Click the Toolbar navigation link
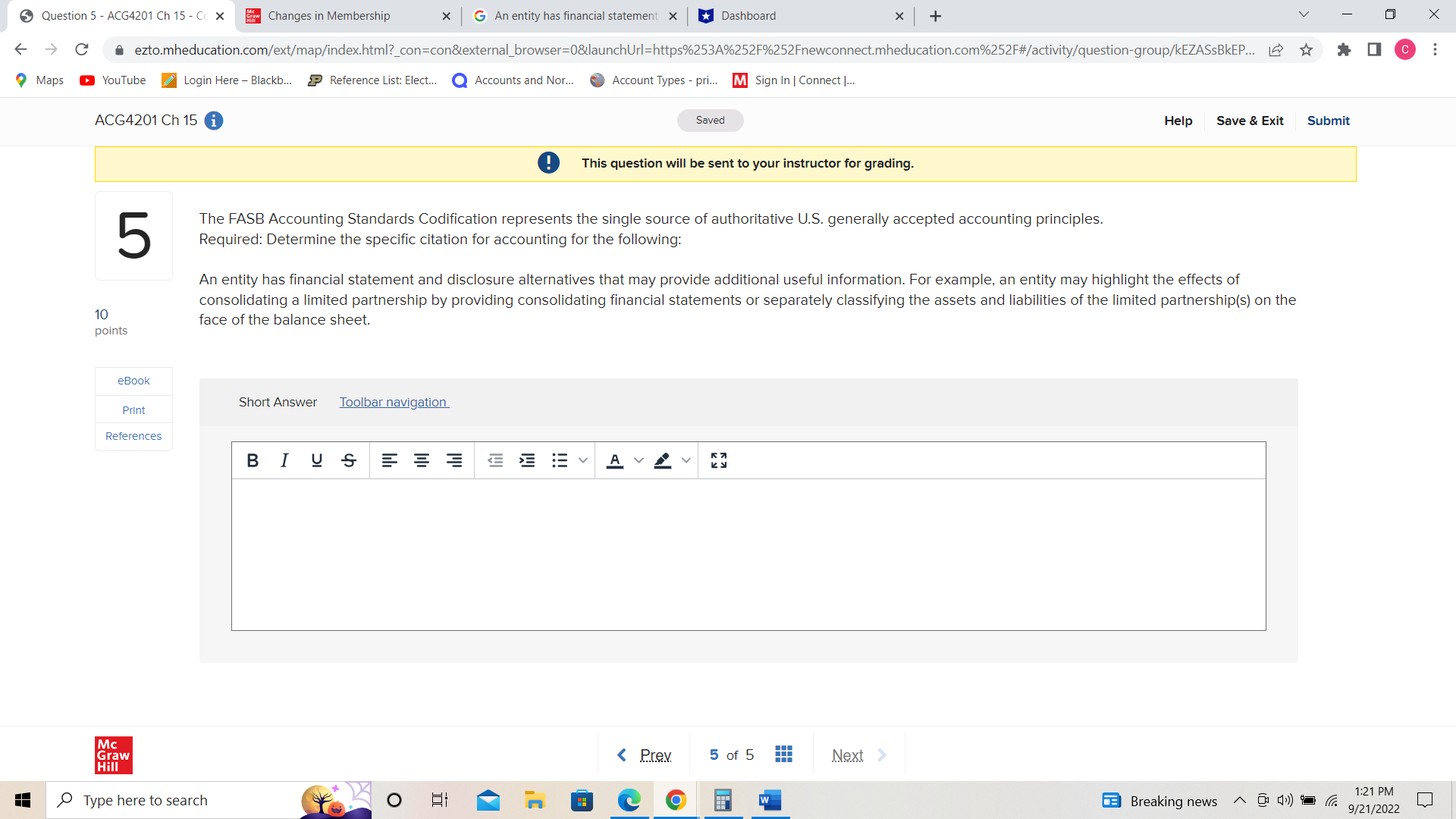The width and height of the screenshot is (1456, 819). point(393,402)
